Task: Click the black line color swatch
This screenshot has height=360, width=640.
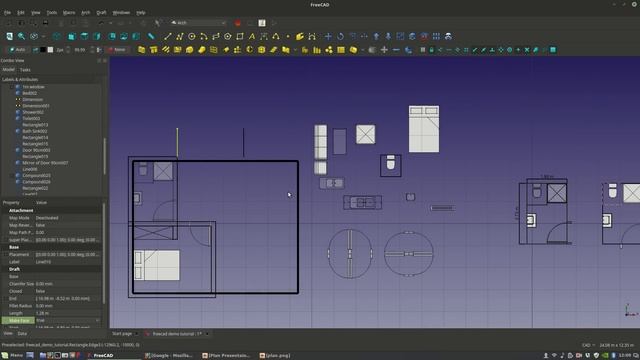Action: click(43, 50)
